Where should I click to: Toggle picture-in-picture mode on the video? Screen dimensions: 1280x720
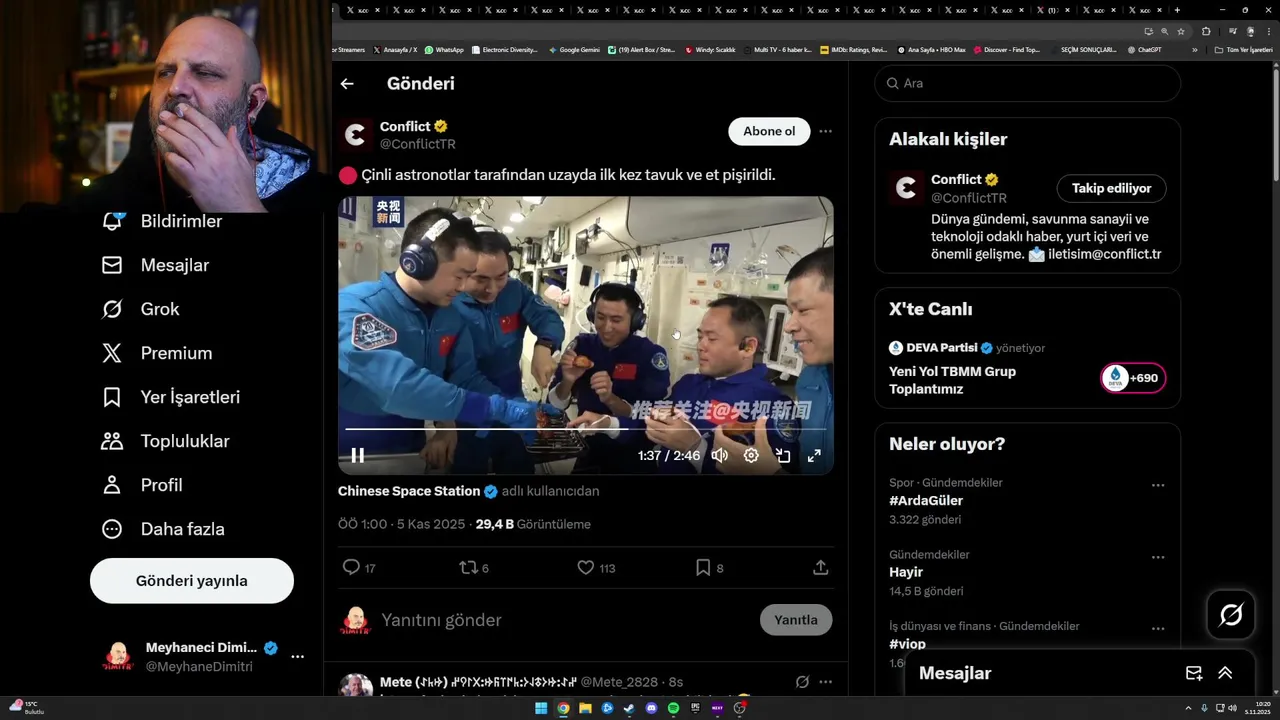click(x=783, y=456)
